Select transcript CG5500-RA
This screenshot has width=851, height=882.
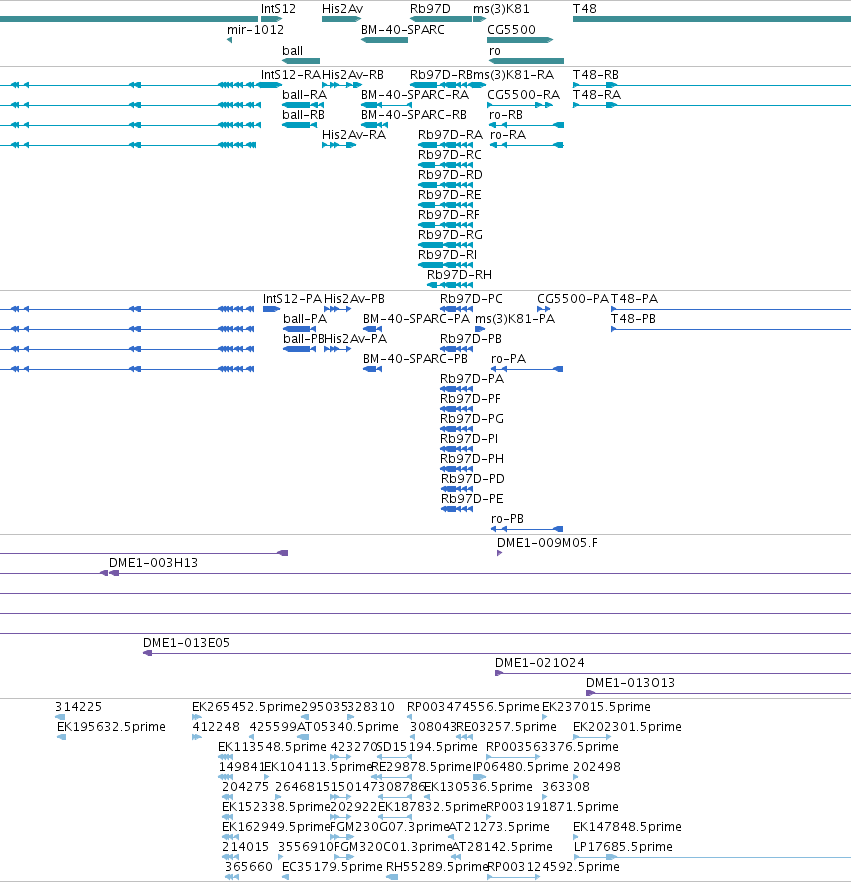[x=524, y=95]
